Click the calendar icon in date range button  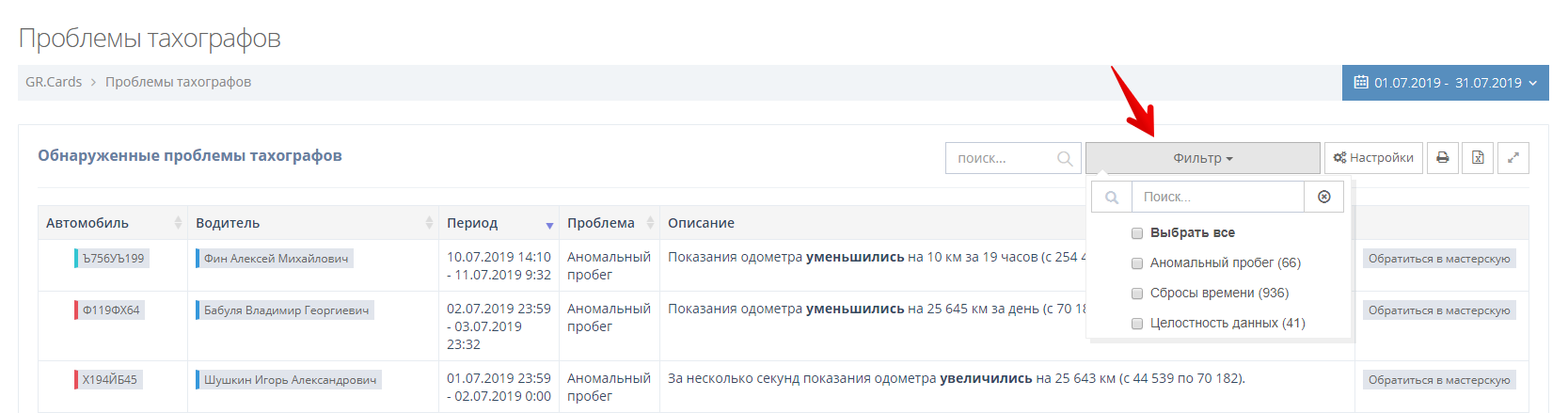tap(1360, 82)
